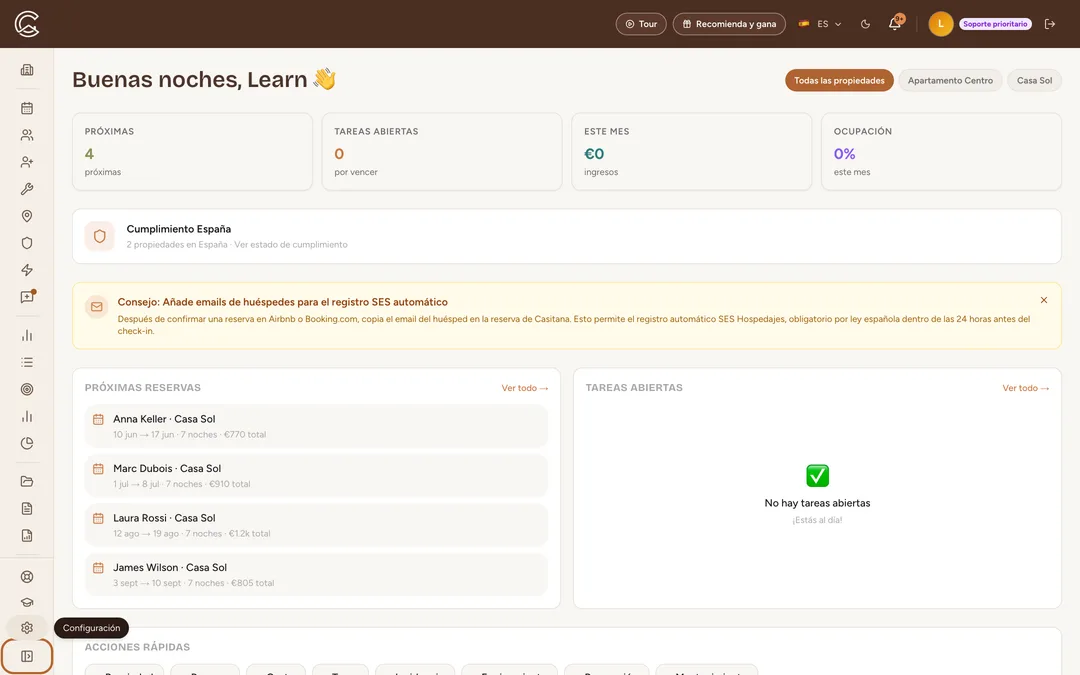The width and height of the screenshot is (1080, 675).
Task: Click the map pin icon in sidebar
Action: 27,216
